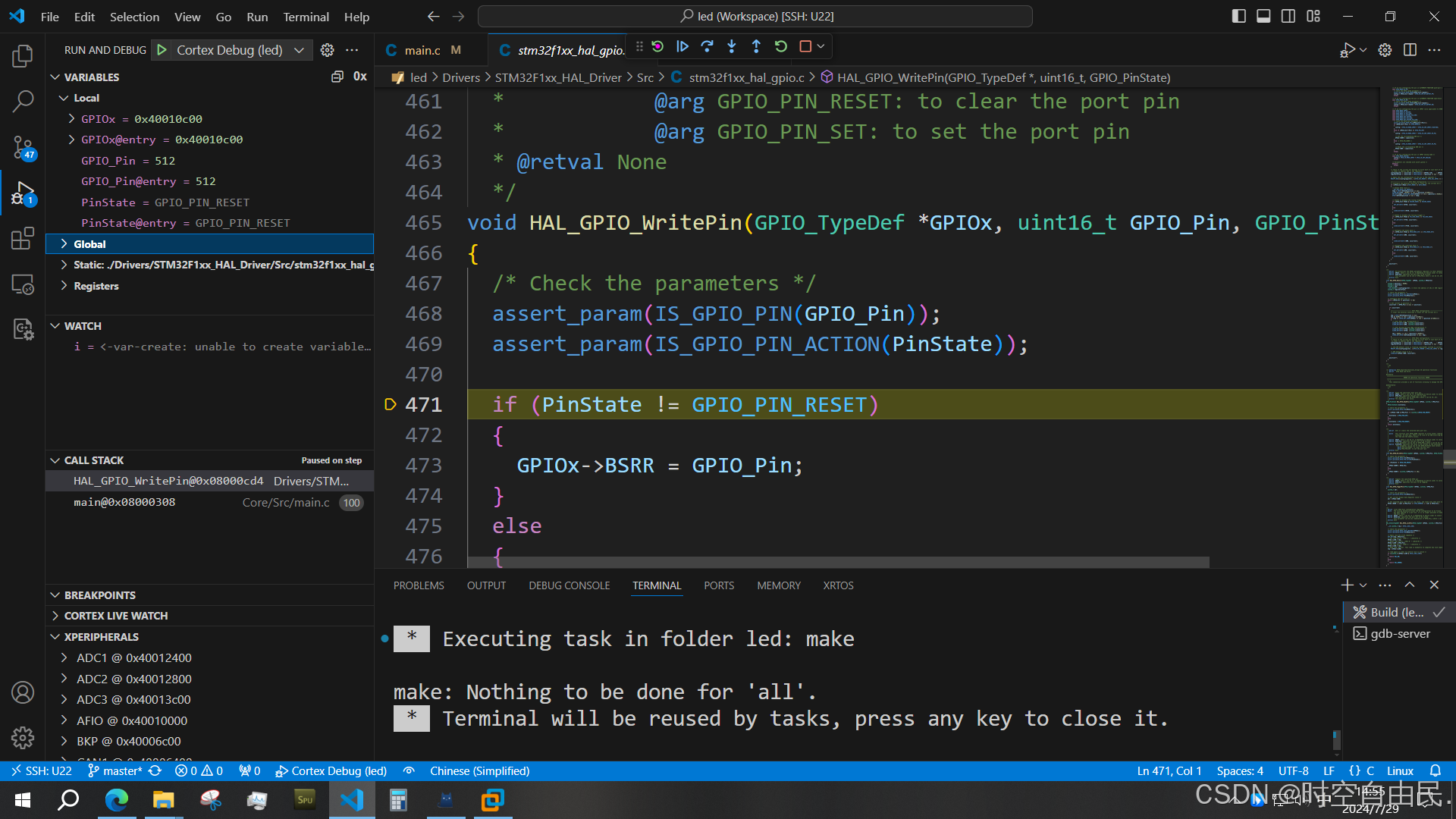Click the Configure debug settings button
Image resolution: width=1456 pixels, height=819 pixels.
point(327,50)
